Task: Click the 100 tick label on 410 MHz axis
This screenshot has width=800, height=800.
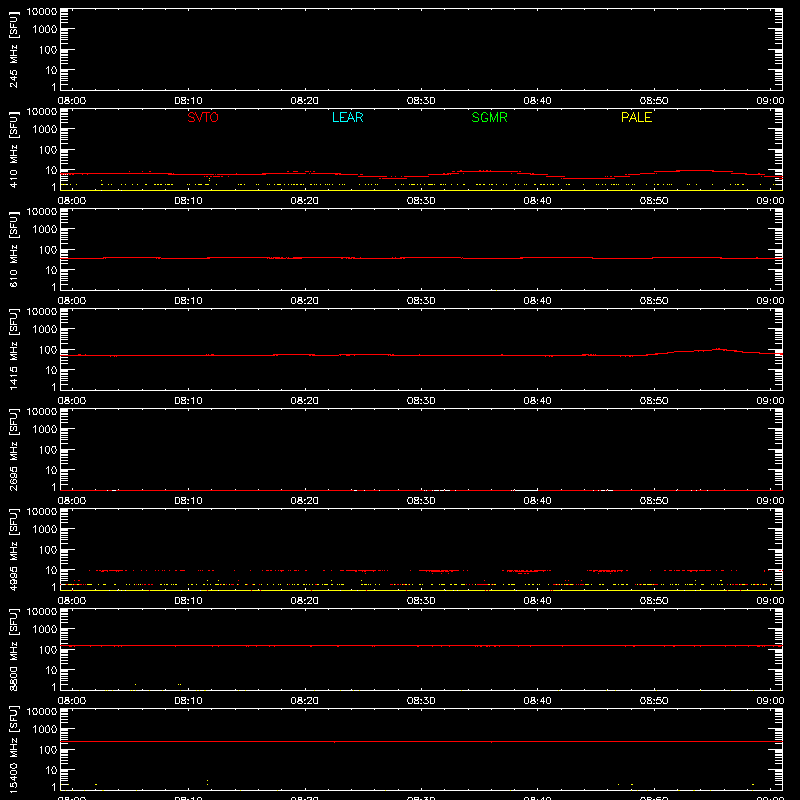Action: tap(48, 150)
